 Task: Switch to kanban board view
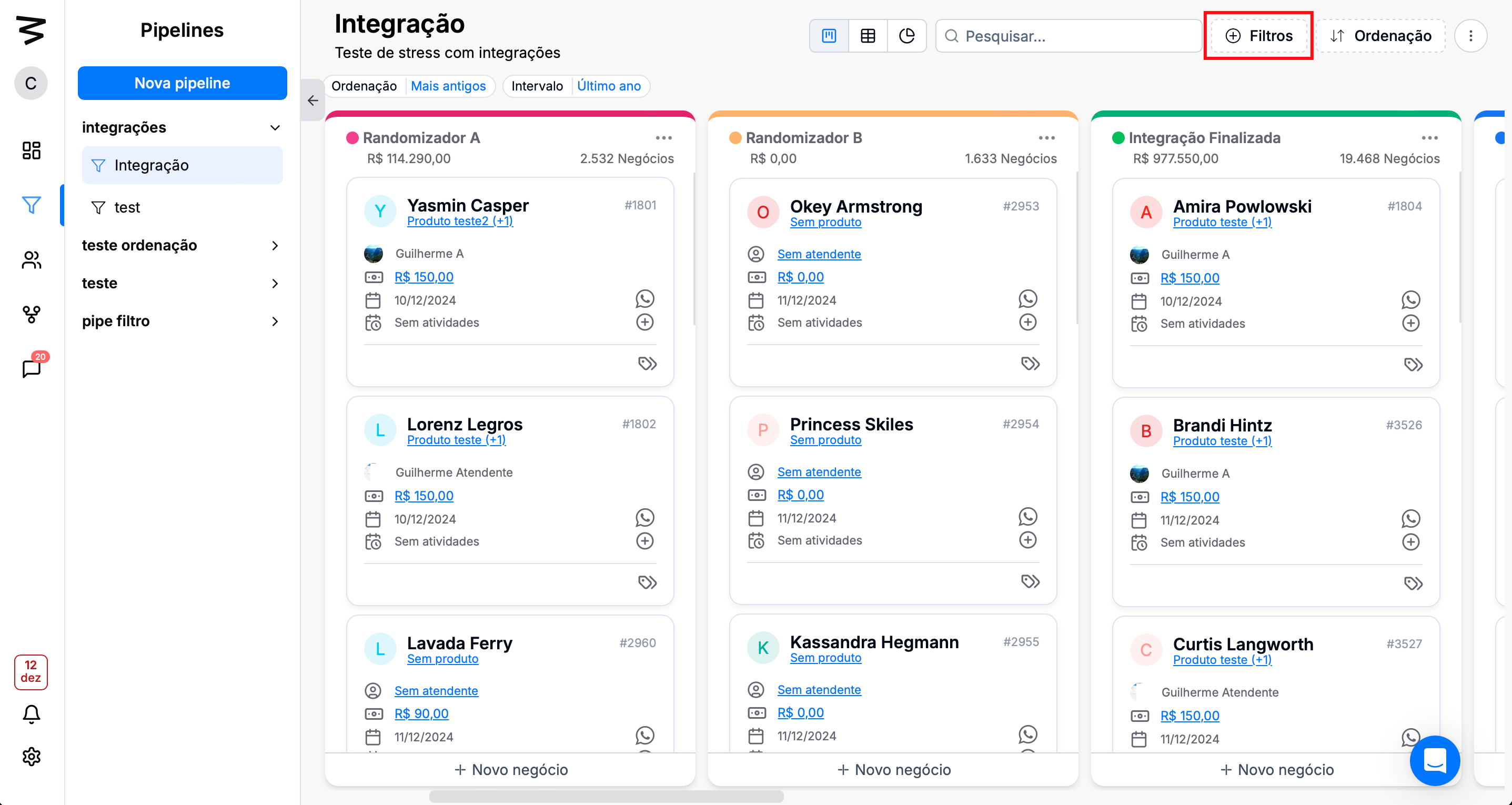coord(828,36)
